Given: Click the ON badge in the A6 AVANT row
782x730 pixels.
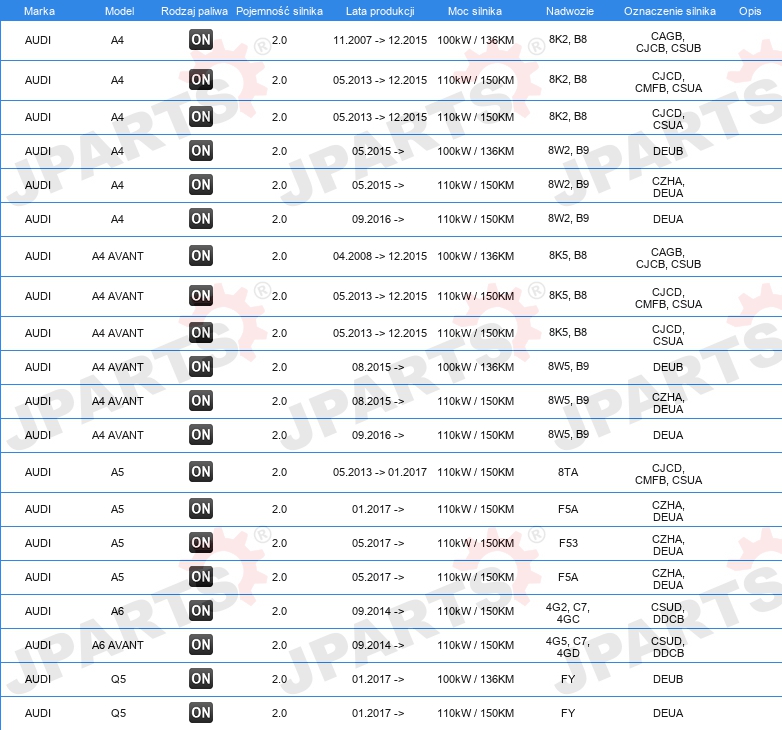Looking at the screenshot, I should point(201,644).
